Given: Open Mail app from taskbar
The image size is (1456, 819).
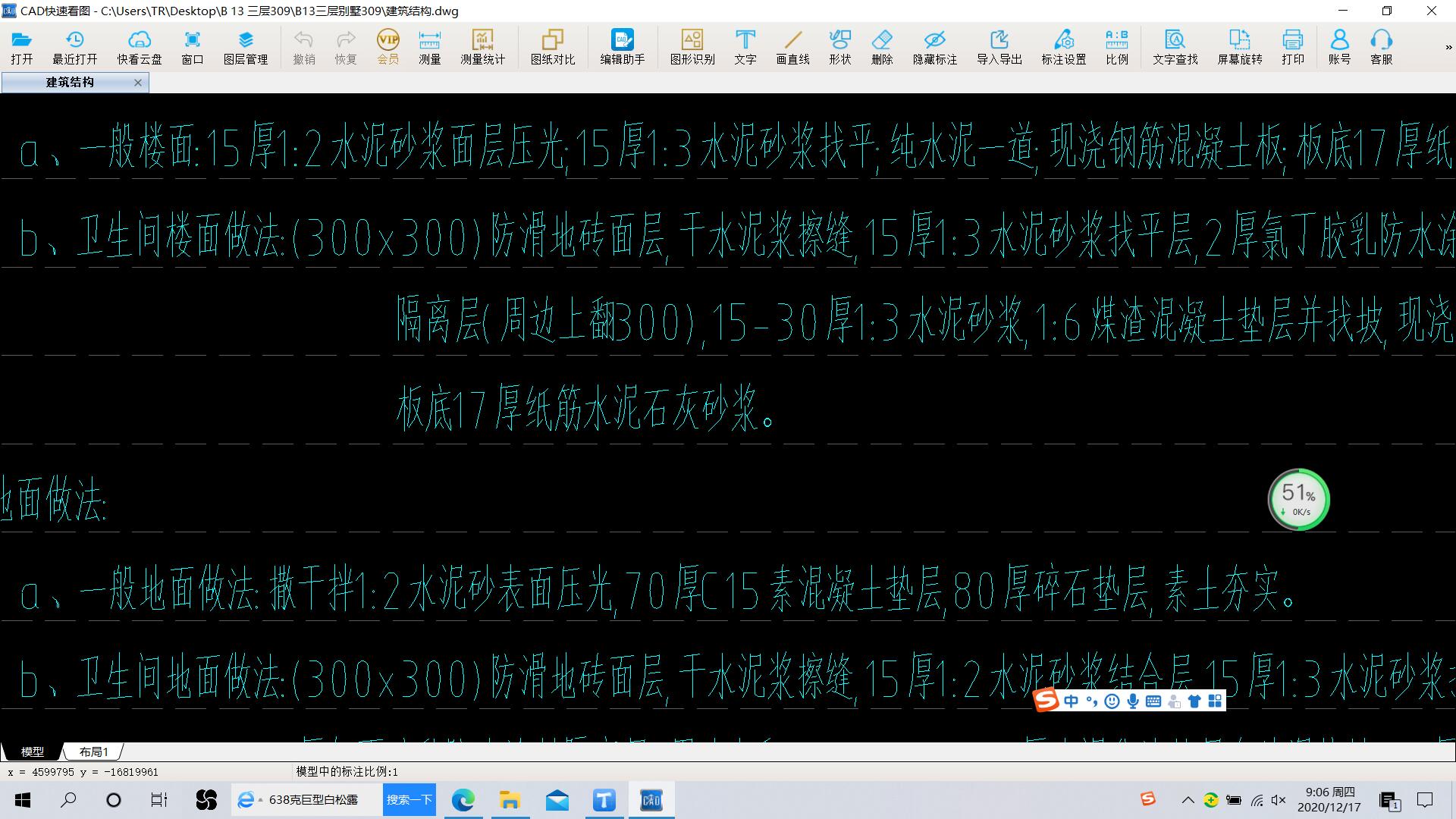Looking at the screenshot, I should pyautogui.click(x=557, y=800).
